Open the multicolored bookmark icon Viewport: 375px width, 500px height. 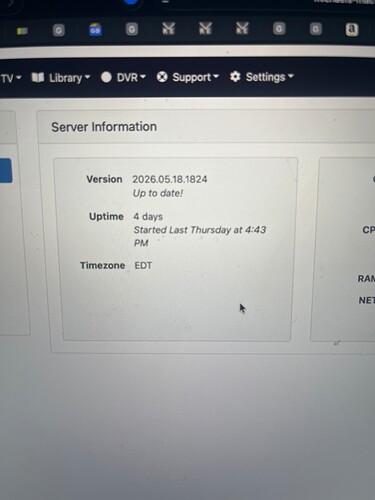pos(22,31)
